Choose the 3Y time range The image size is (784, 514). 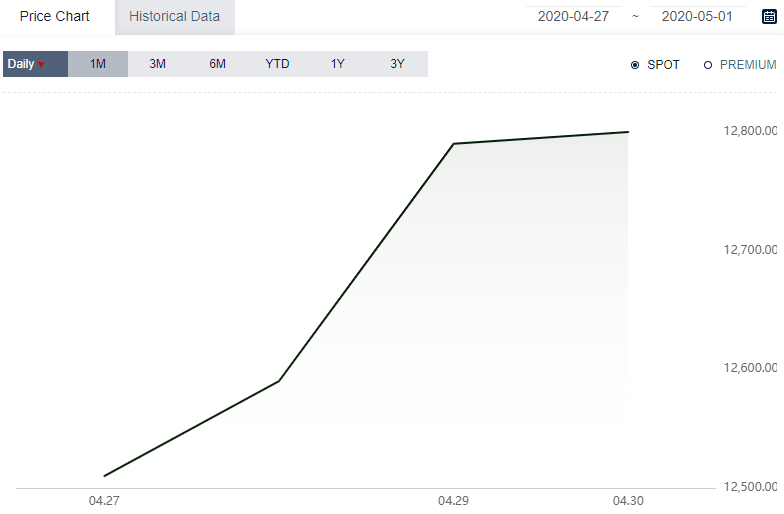398,64
